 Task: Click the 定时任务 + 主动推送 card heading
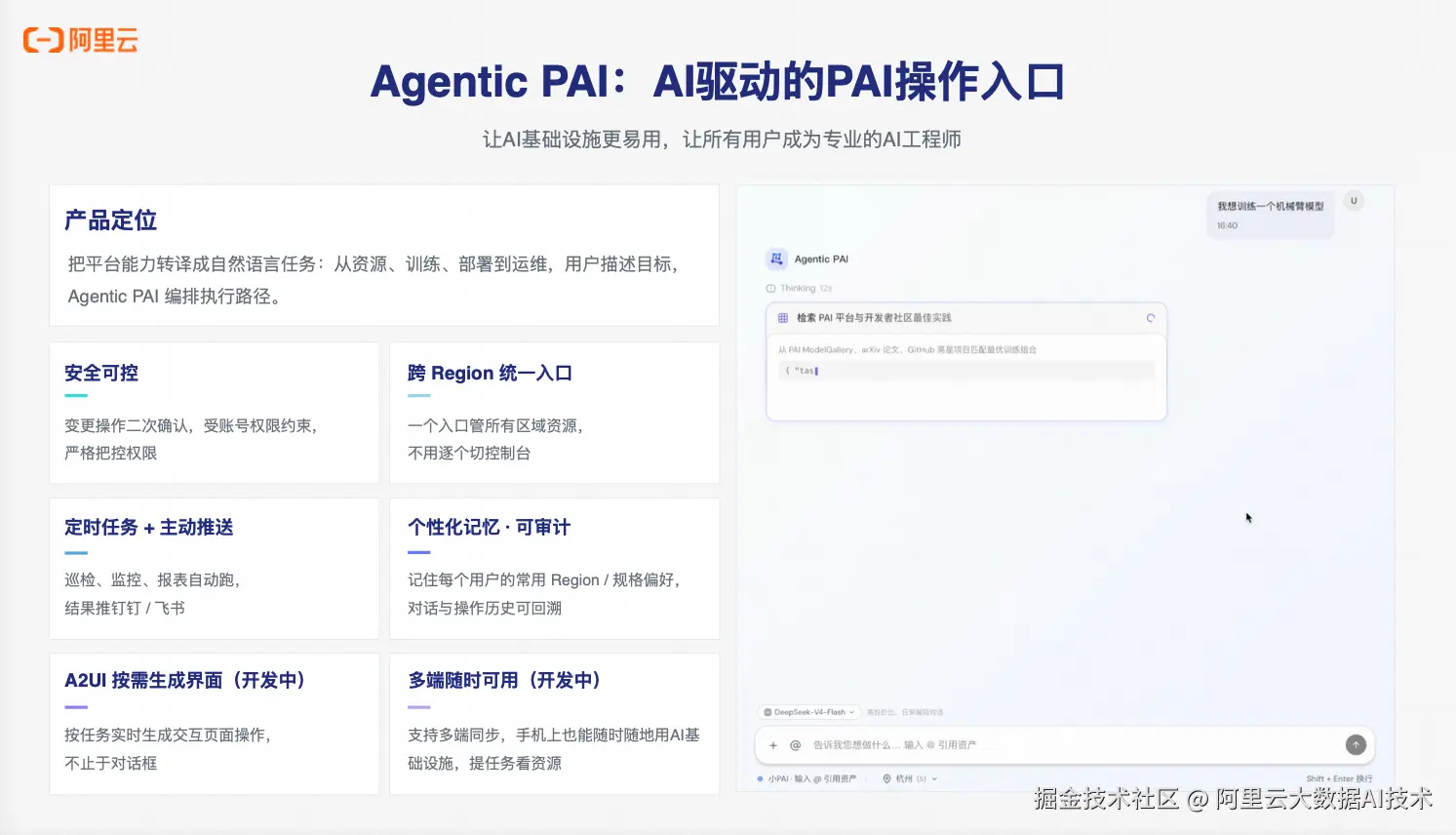(x=149, y=528)
